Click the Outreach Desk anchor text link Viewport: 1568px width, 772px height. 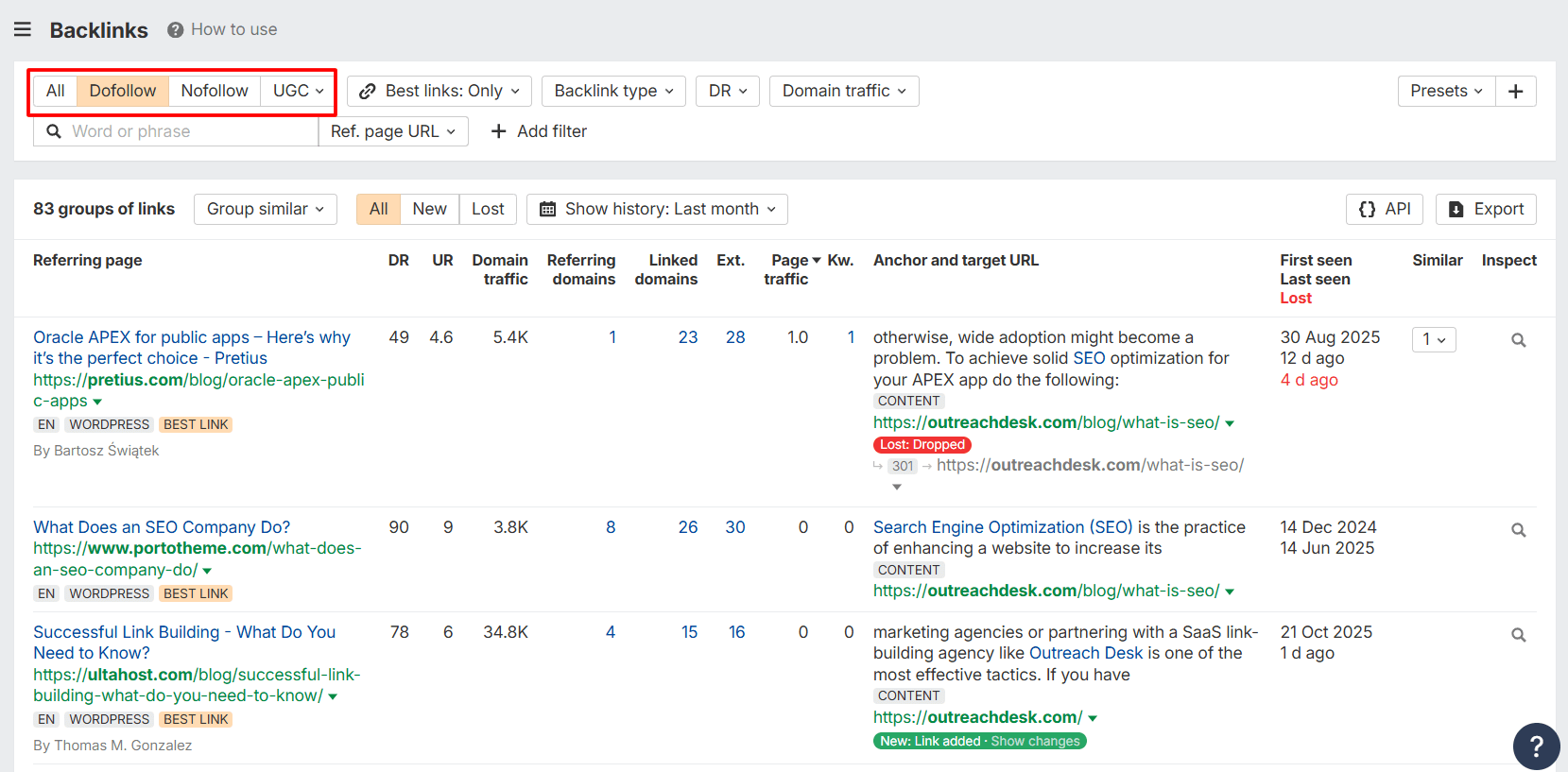(x=1086, y=653)
